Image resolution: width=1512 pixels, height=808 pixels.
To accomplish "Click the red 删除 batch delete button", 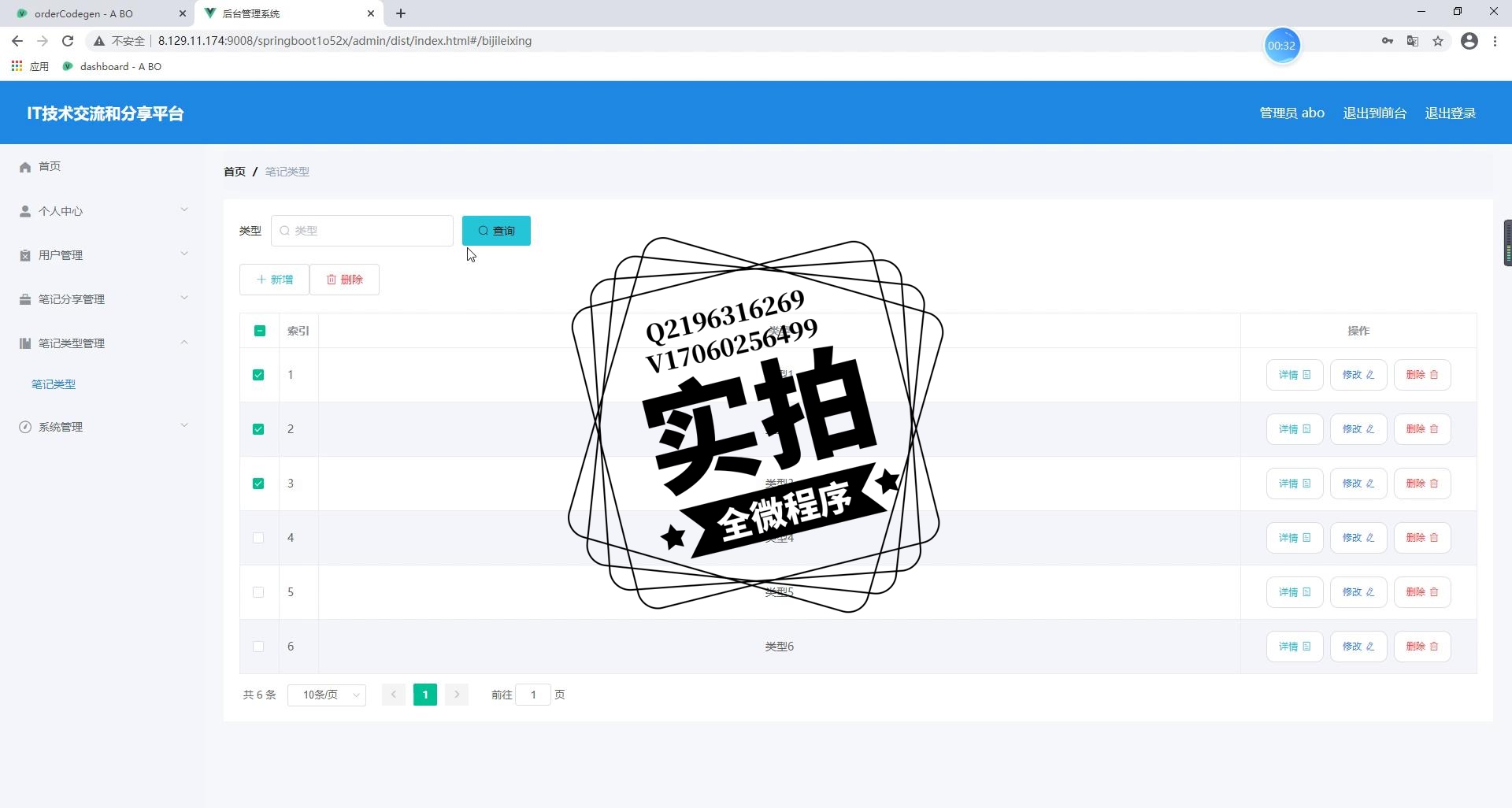I will click(x=345, y=280).
